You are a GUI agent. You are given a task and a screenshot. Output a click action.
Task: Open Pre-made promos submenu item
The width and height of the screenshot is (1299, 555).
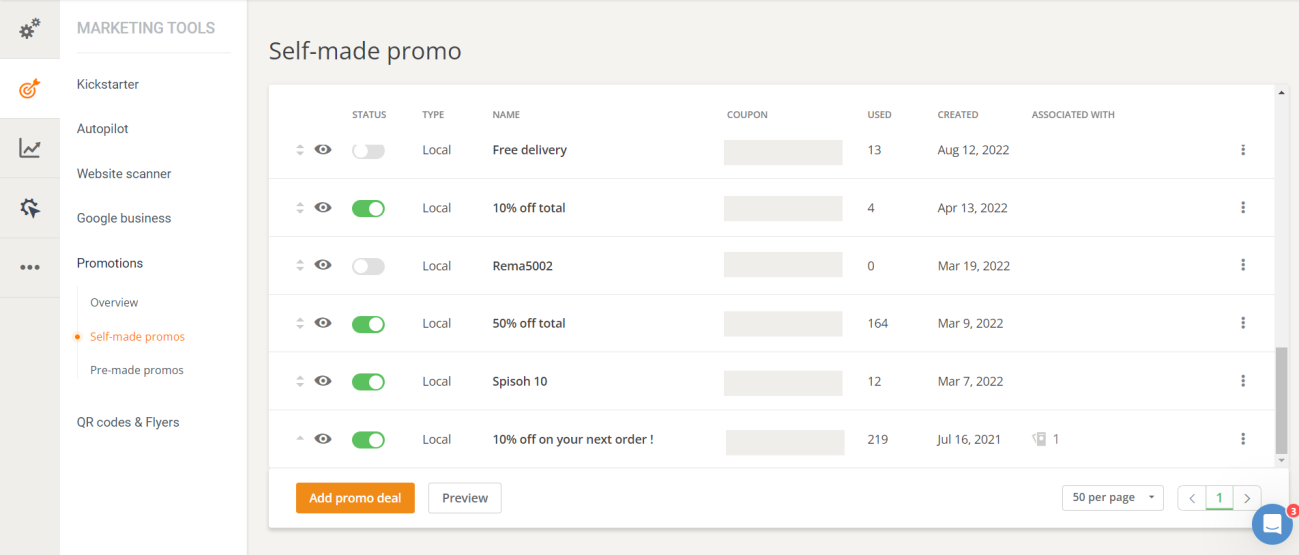pos(137,370)
